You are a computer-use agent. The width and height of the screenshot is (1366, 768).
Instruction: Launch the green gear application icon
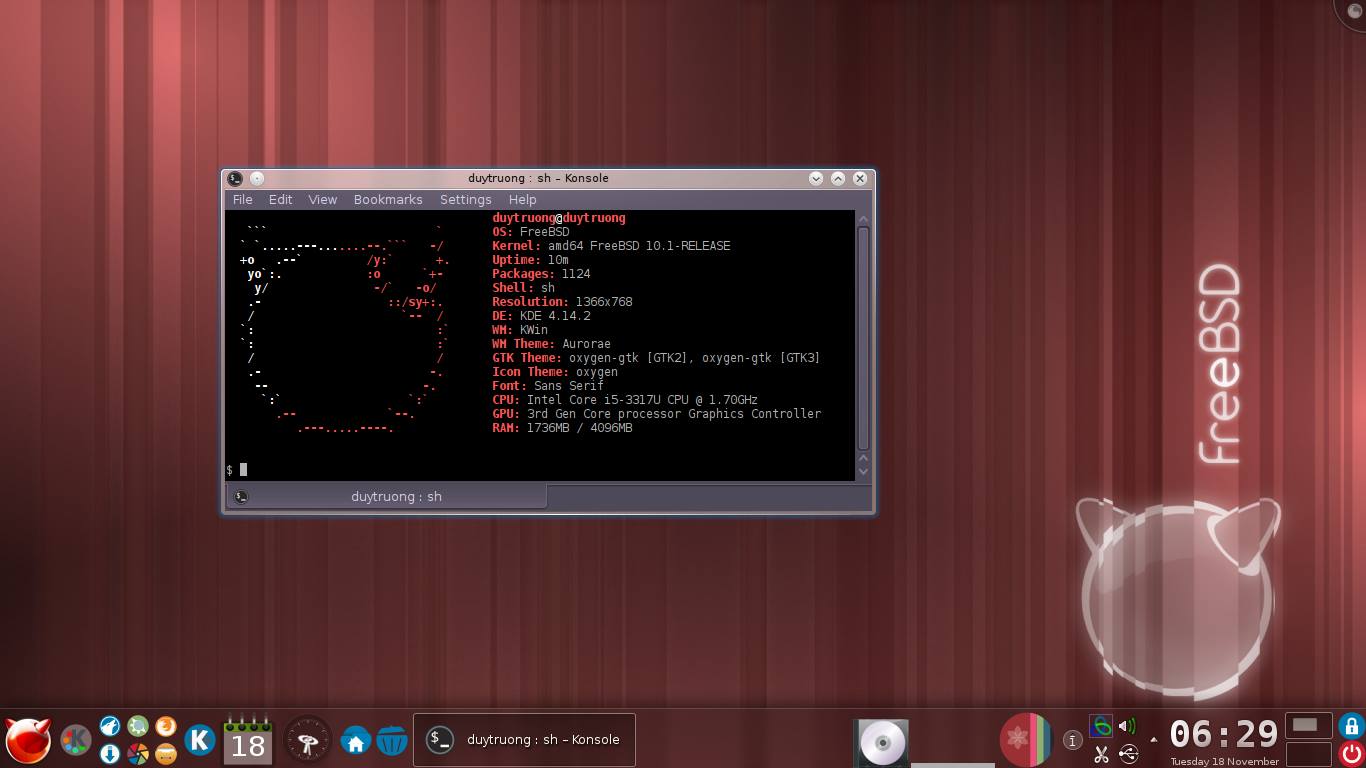point(138,726)
